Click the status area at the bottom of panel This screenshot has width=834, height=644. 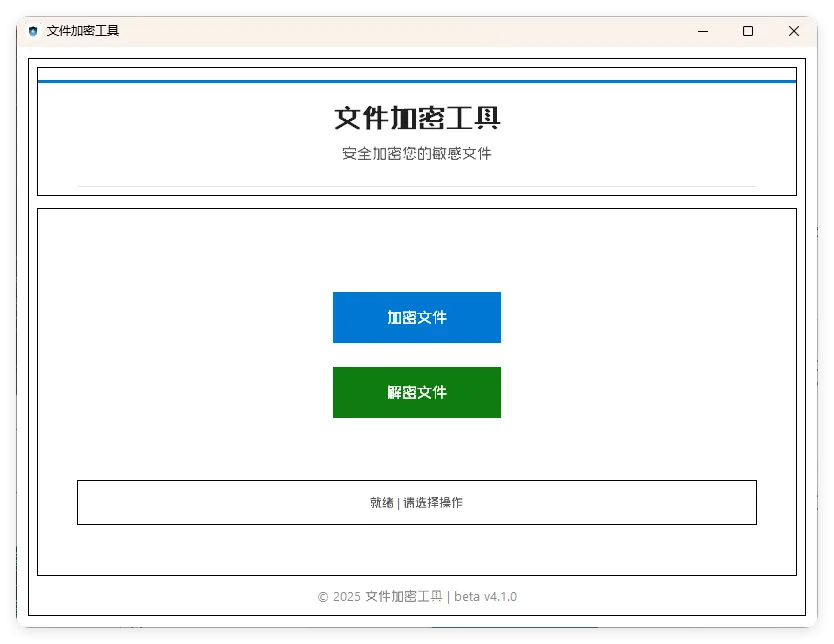(x=416, y=502)
